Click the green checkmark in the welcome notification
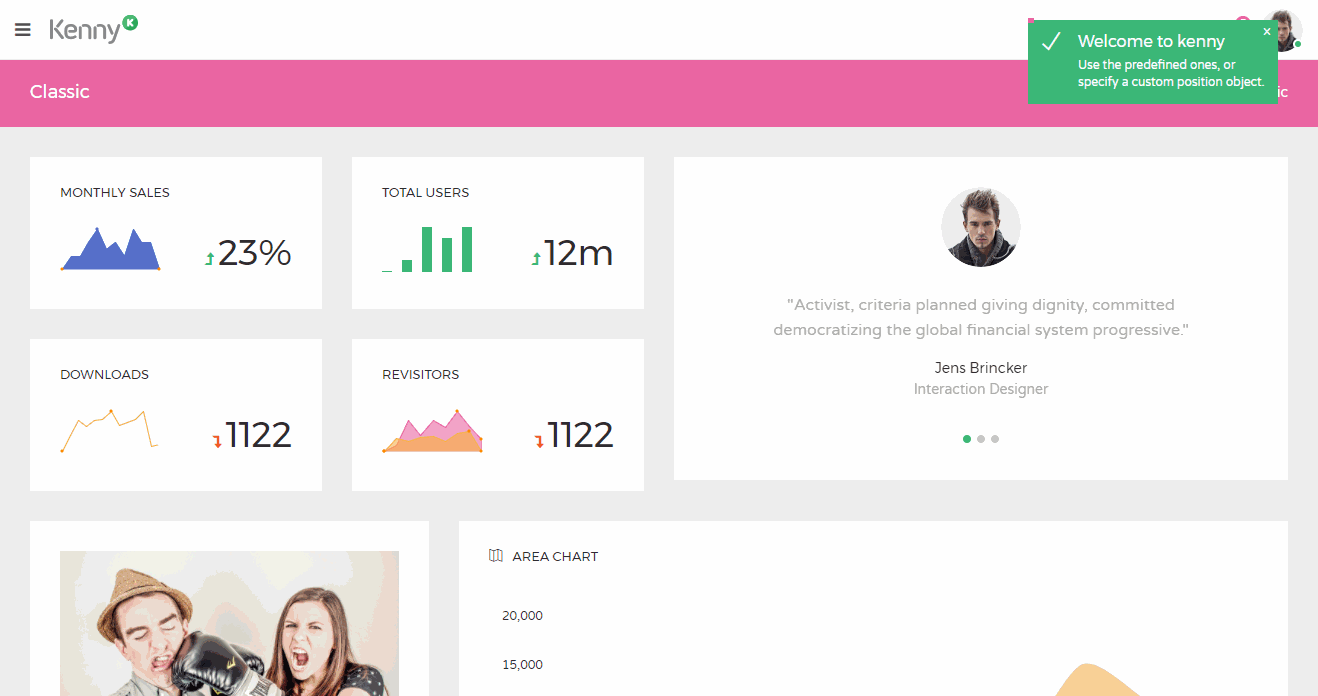1318x696 pixels. point(1051,41)
